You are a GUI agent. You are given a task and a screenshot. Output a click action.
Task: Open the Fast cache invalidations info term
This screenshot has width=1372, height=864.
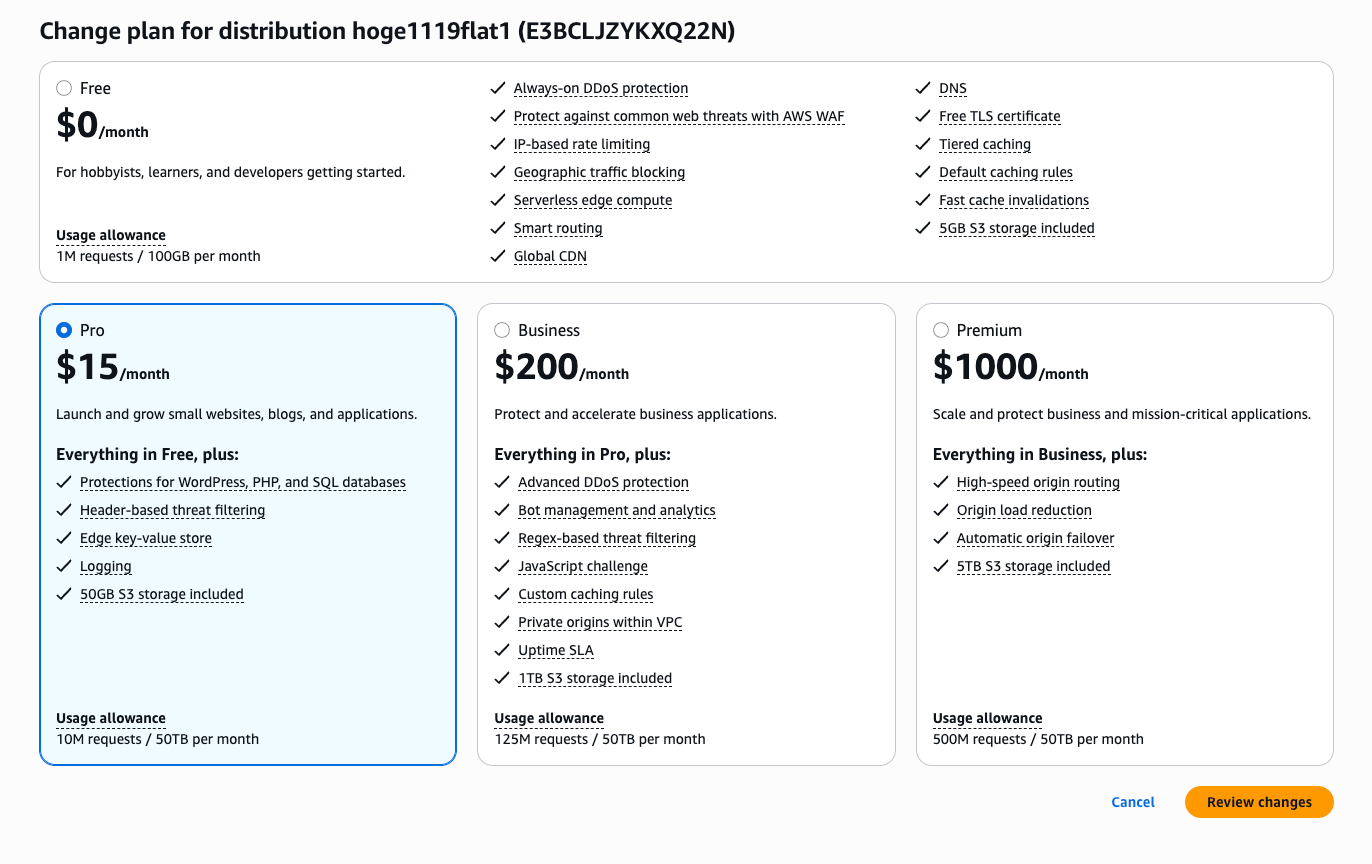click(1013, 201)
